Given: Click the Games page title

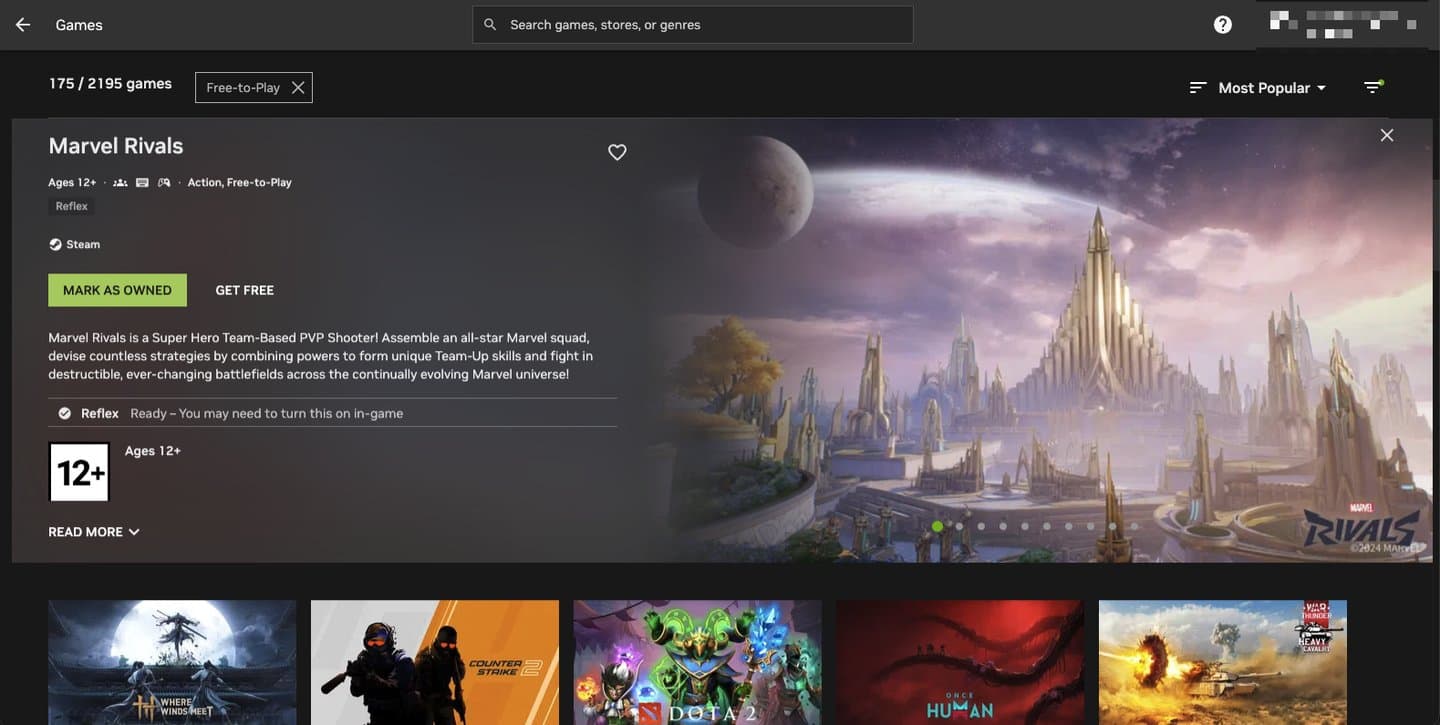Looking at the screenshot, I should tap(79, 25).
